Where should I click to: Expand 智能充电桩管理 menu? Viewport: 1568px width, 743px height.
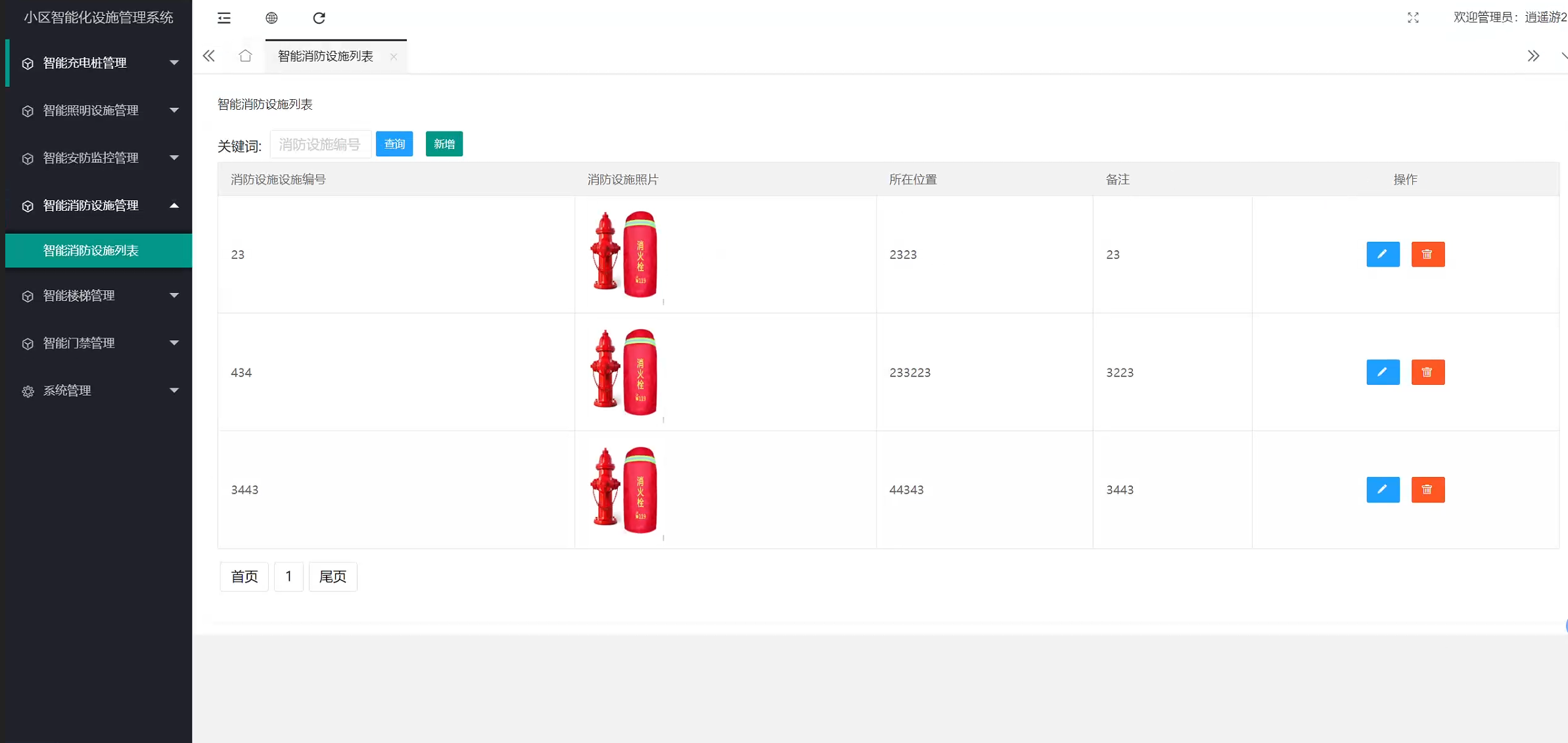tap(99, 63)
